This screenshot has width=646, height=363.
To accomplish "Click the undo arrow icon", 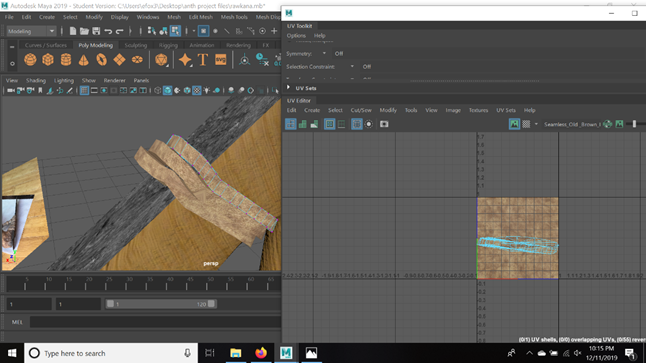I will (x=108, y=31).
